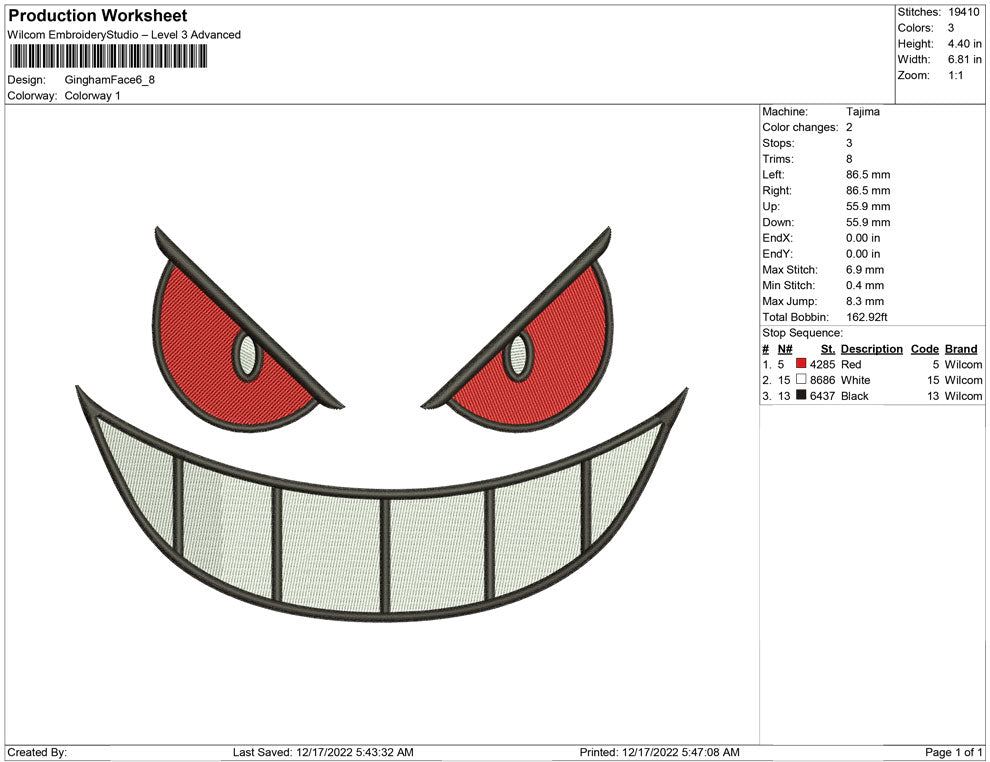Click stitch count '4285' in Red row
Image resolution: width=990 pixels, height=762 pixels.
(822, 364)
